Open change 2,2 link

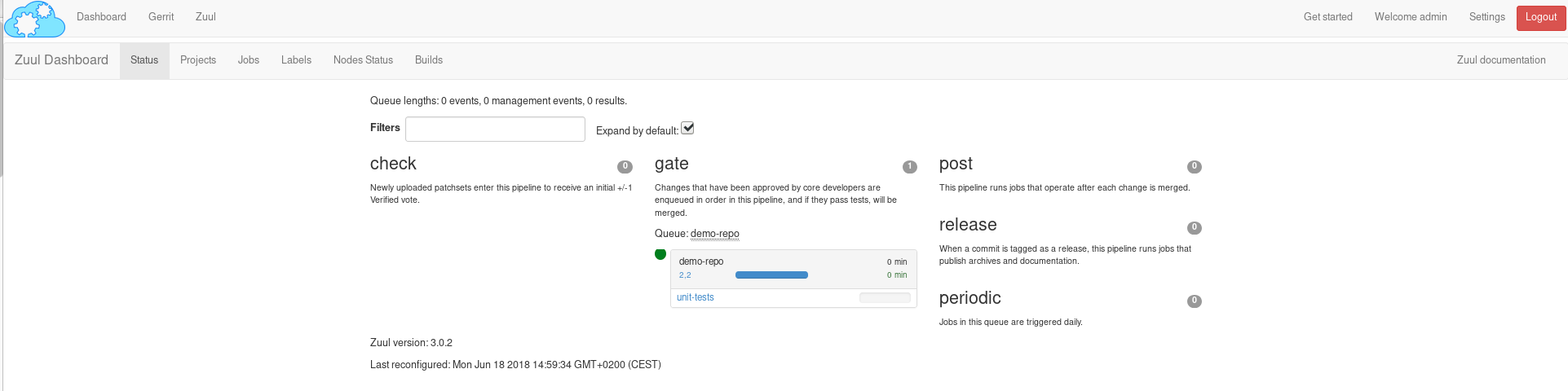tap(685, 275)
